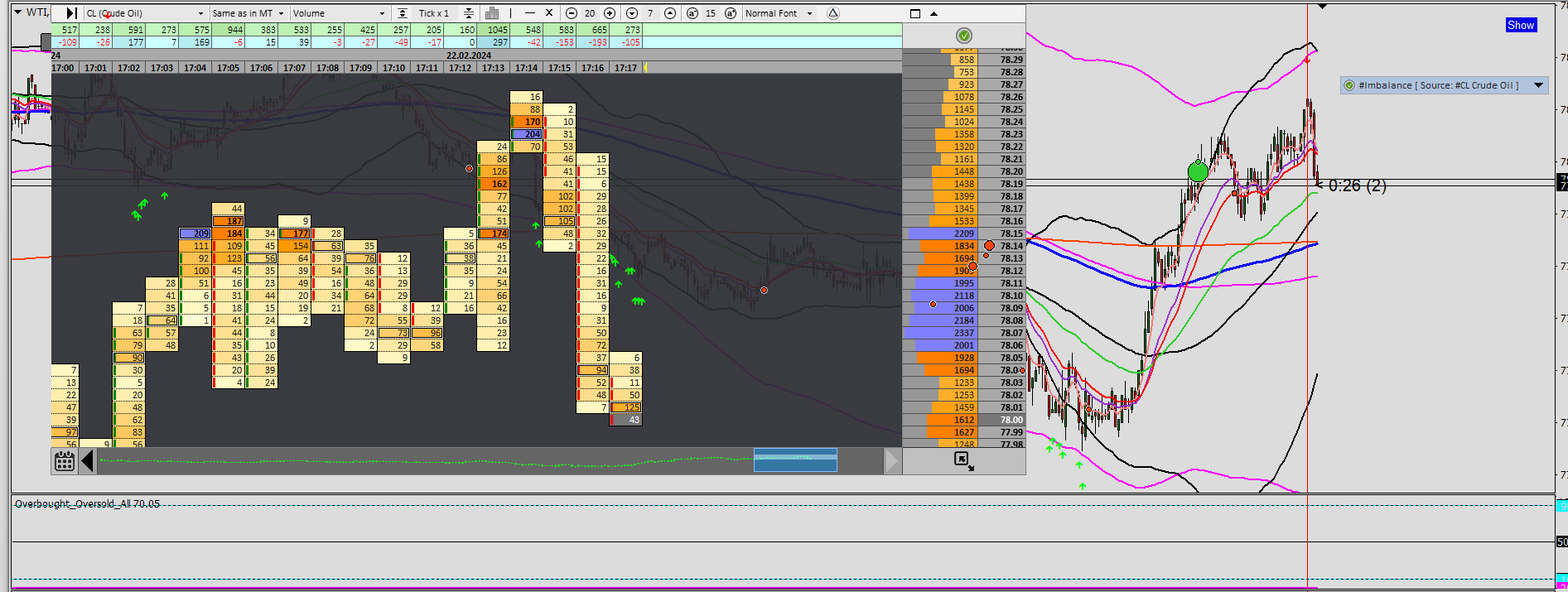Click the blue Show button
This screenshot has width=1568, height=592.
pyautogui.click(x=1521, y=25)
